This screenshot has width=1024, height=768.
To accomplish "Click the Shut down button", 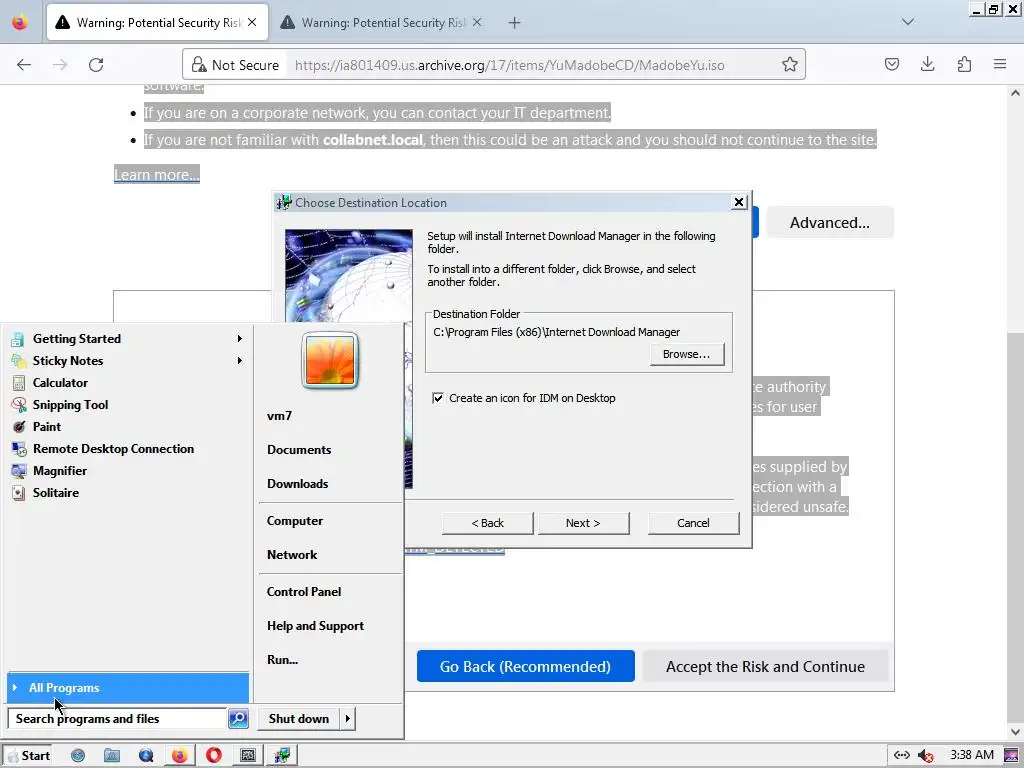I will click(299, 718).
